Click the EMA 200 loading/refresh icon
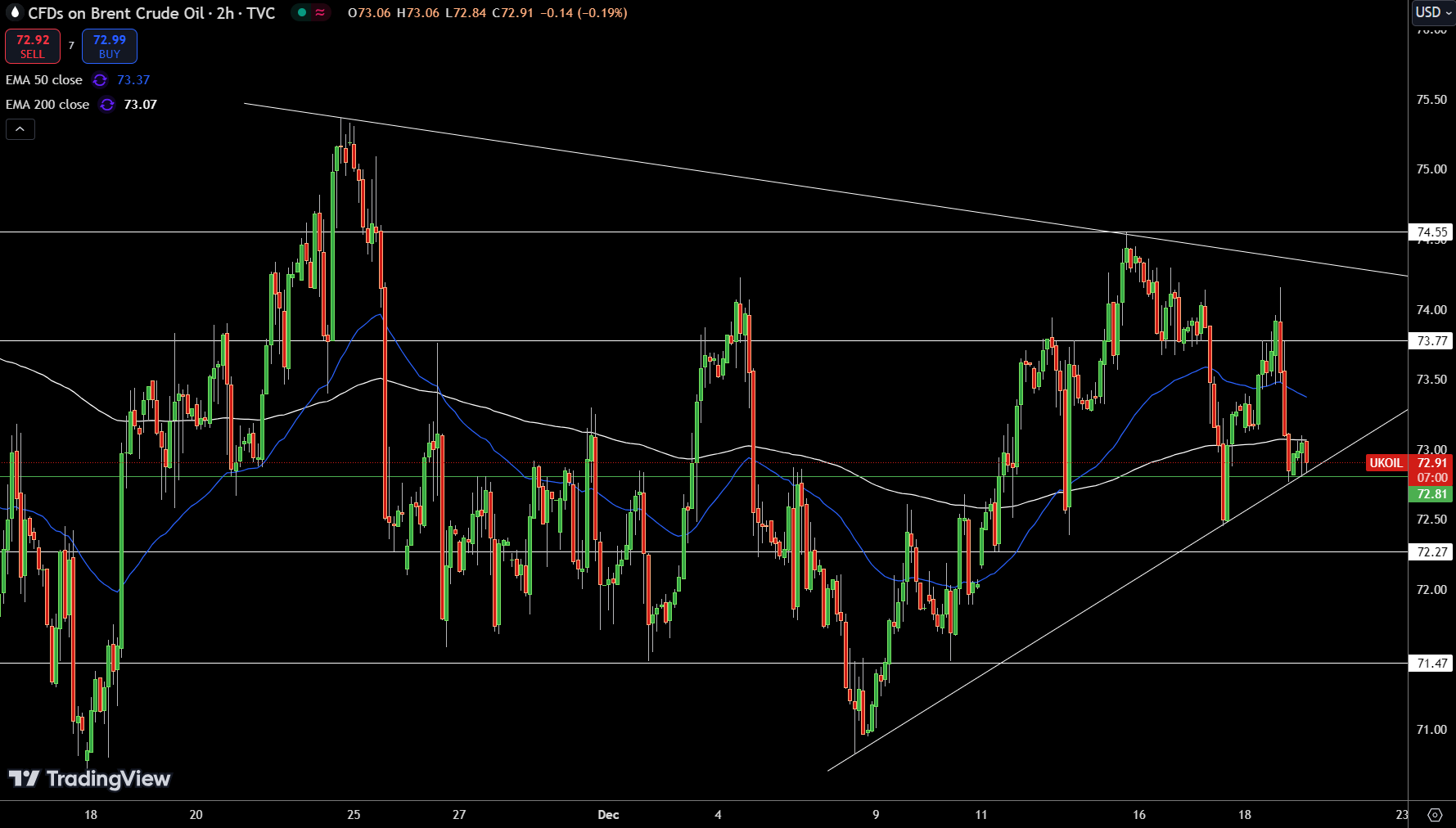This screenshot has width=1456, height=828. [107, 105]
